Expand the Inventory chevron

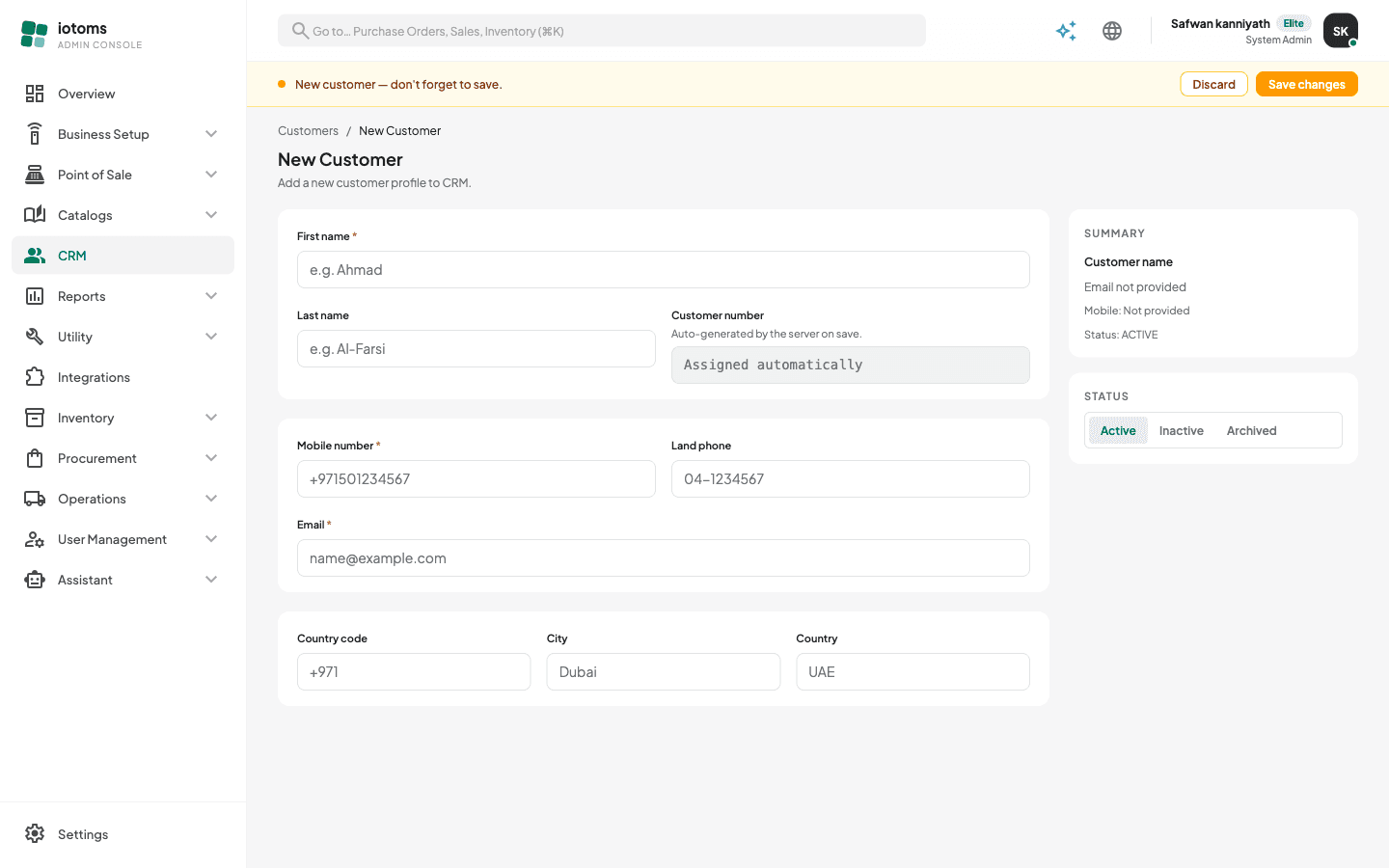point(211,418)
